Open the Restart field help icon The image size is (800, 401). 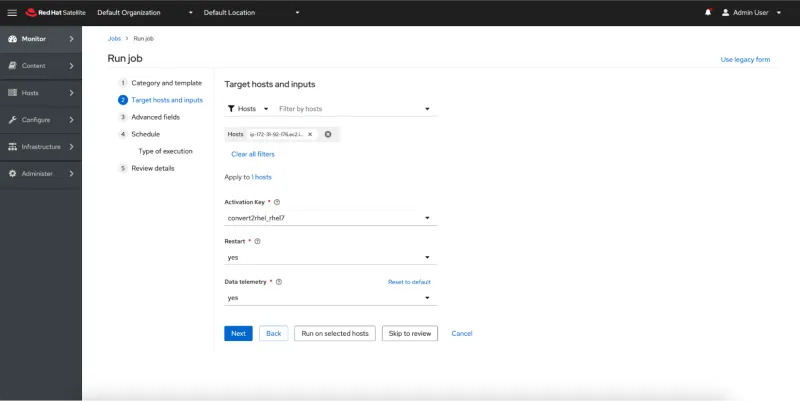click(258, 241)
